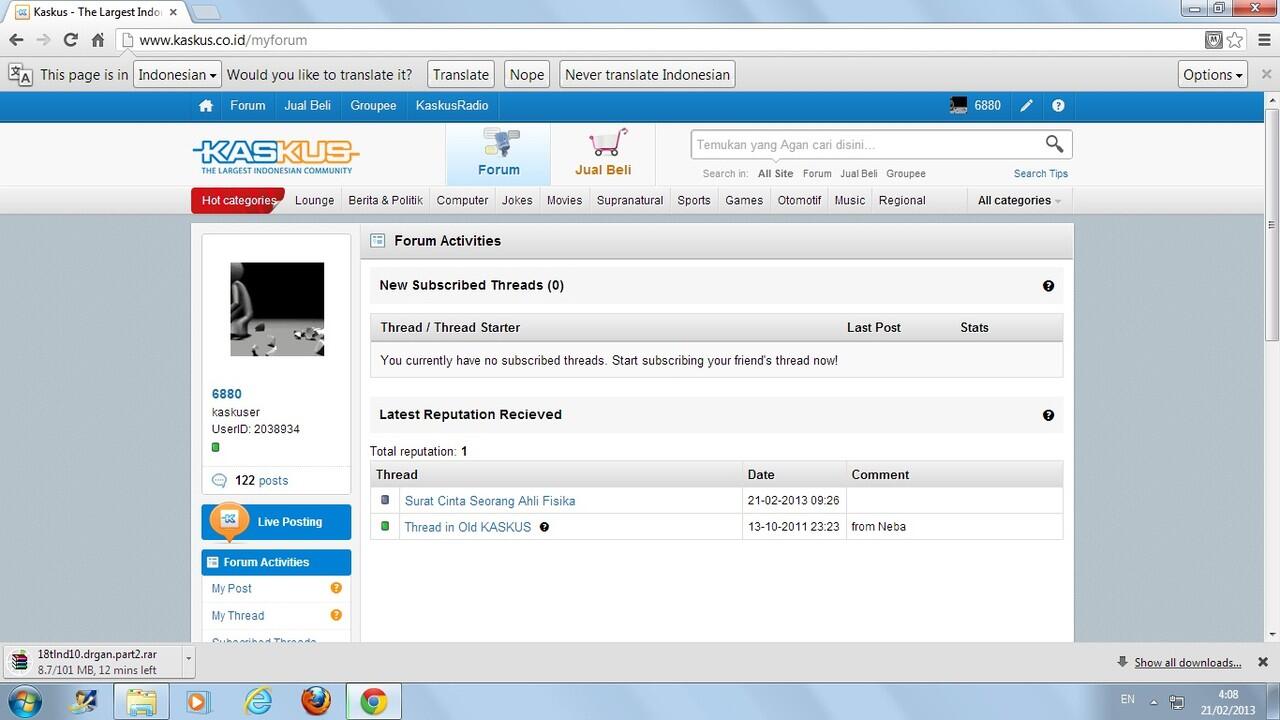This screenshot has height=720, width=1280.
Task: Open the help question mark in blue bar
Action: pos(1058,106)
